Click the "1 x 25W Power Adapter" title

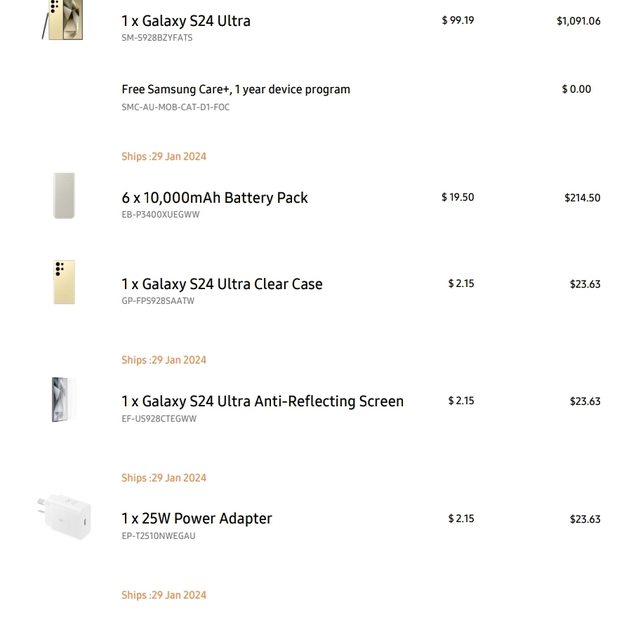coord(197,519)
